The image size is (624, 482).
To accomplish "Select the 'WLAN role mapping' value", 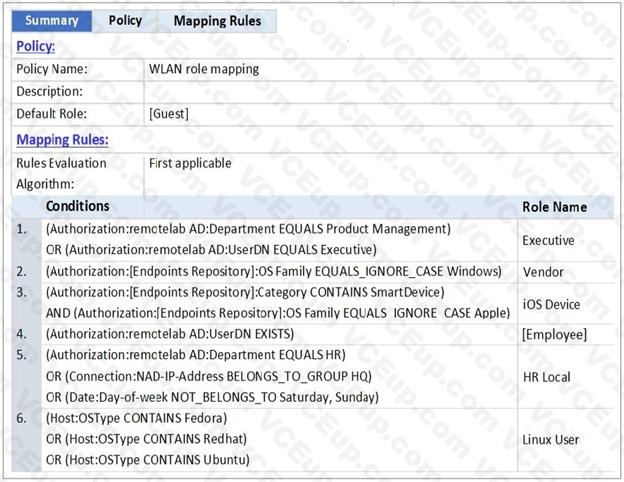I will pos(204,69).
